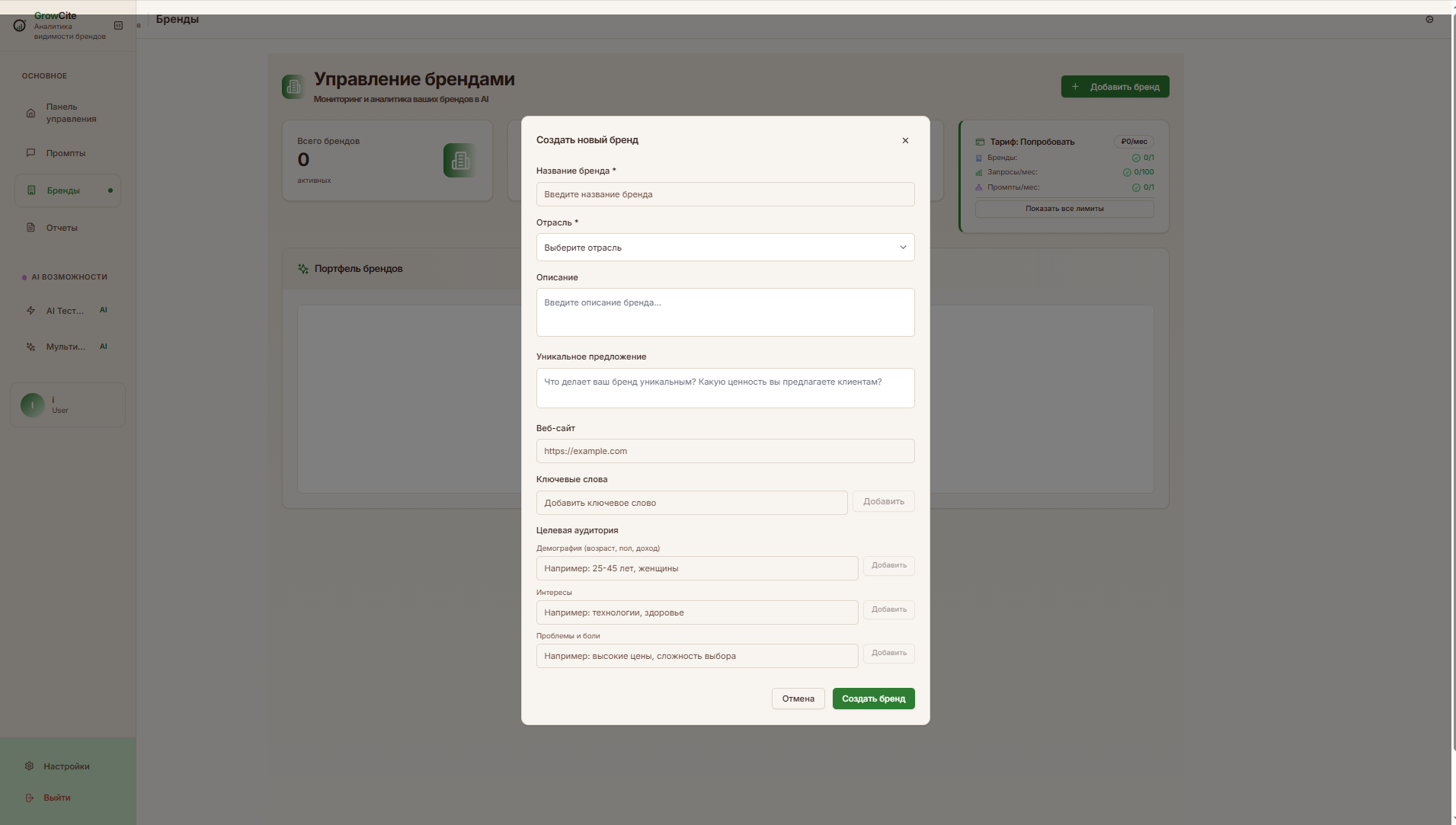Go to Промпты in the sidebar

66,153
